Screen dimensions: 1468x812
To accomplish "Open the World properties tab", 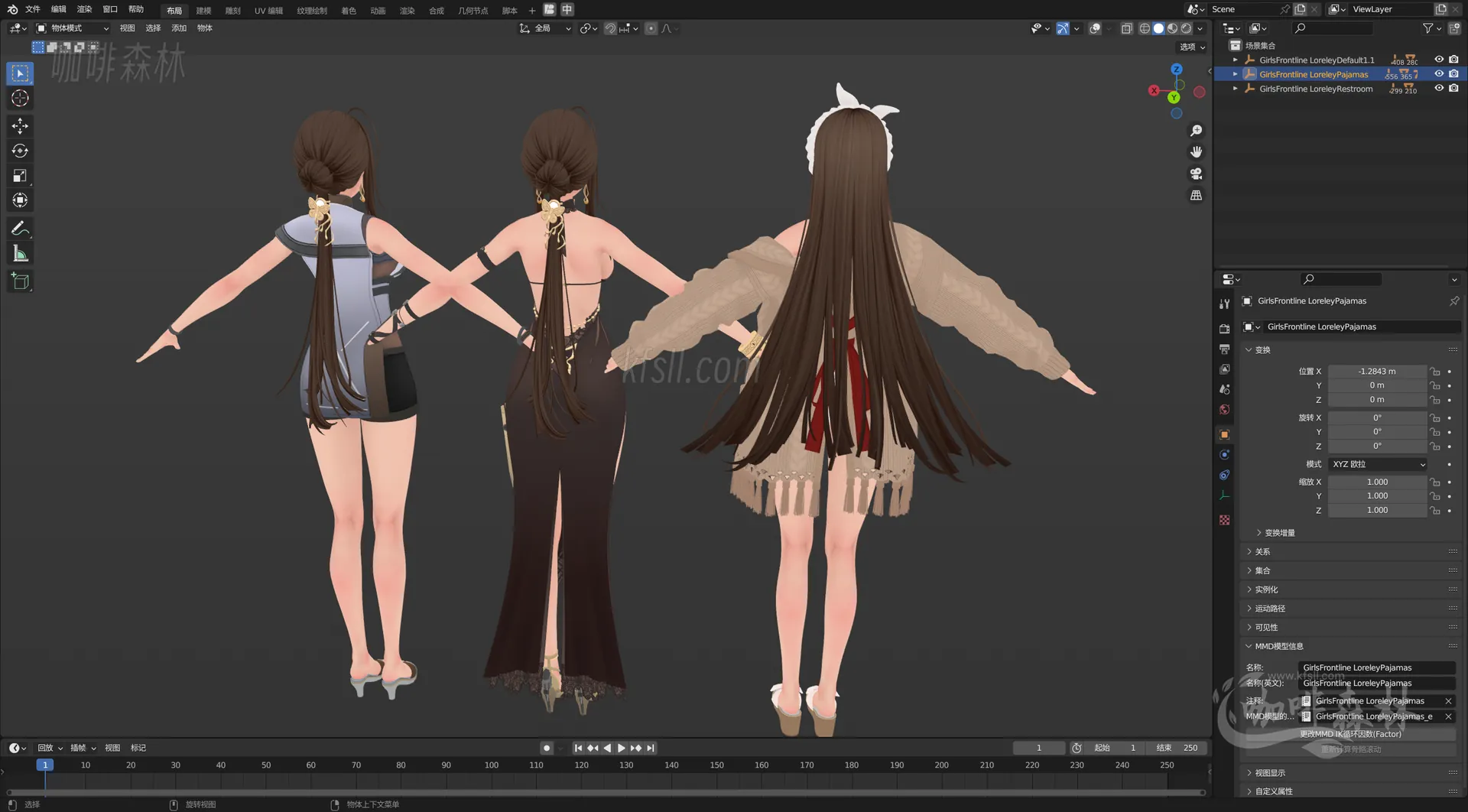I will (1224, 409).
